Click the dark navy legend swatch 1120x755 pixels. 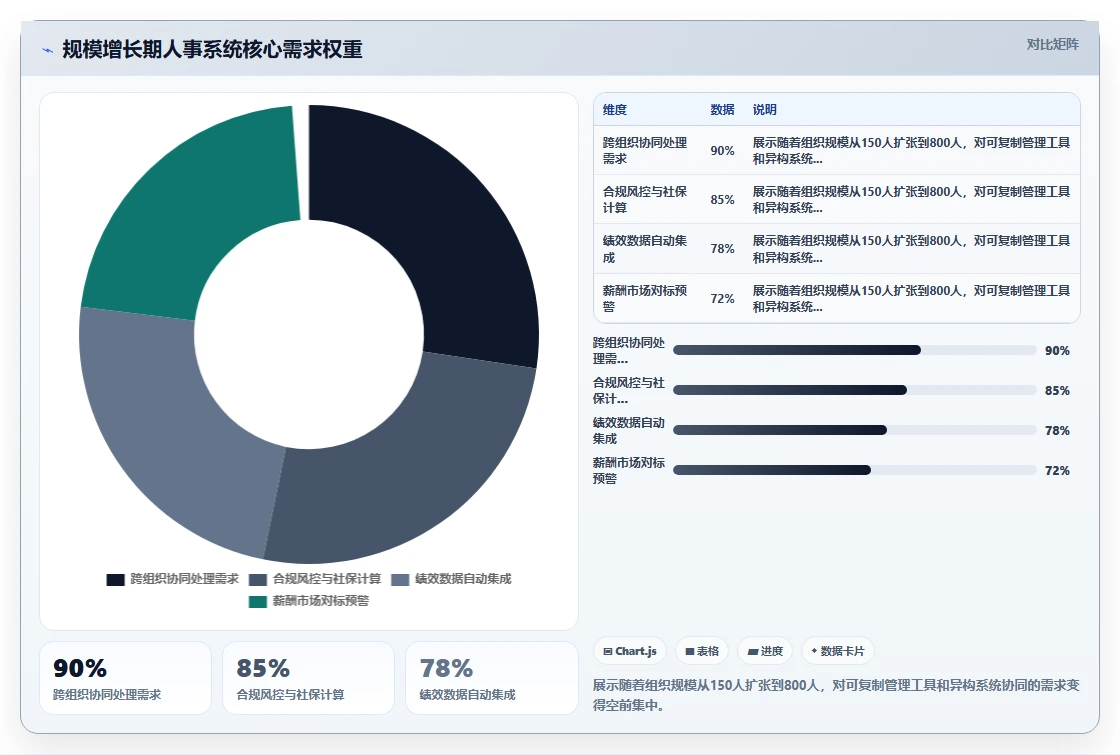click(116, 580)
